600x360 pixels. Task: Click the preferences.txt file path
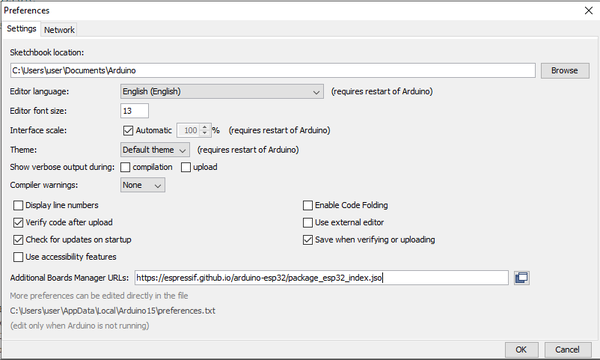112,311
